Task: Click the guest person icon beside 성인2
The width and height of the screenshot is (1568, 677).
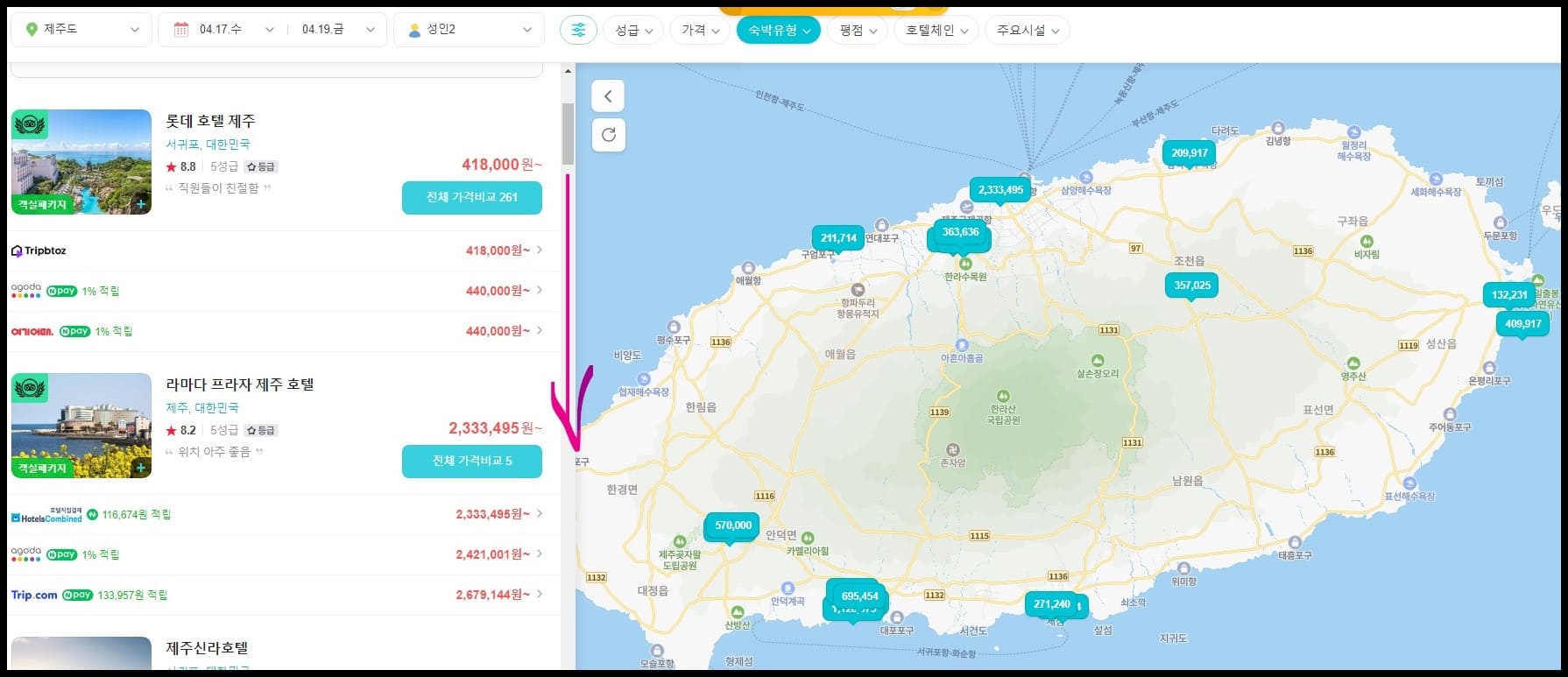Action: pos(414,30)
